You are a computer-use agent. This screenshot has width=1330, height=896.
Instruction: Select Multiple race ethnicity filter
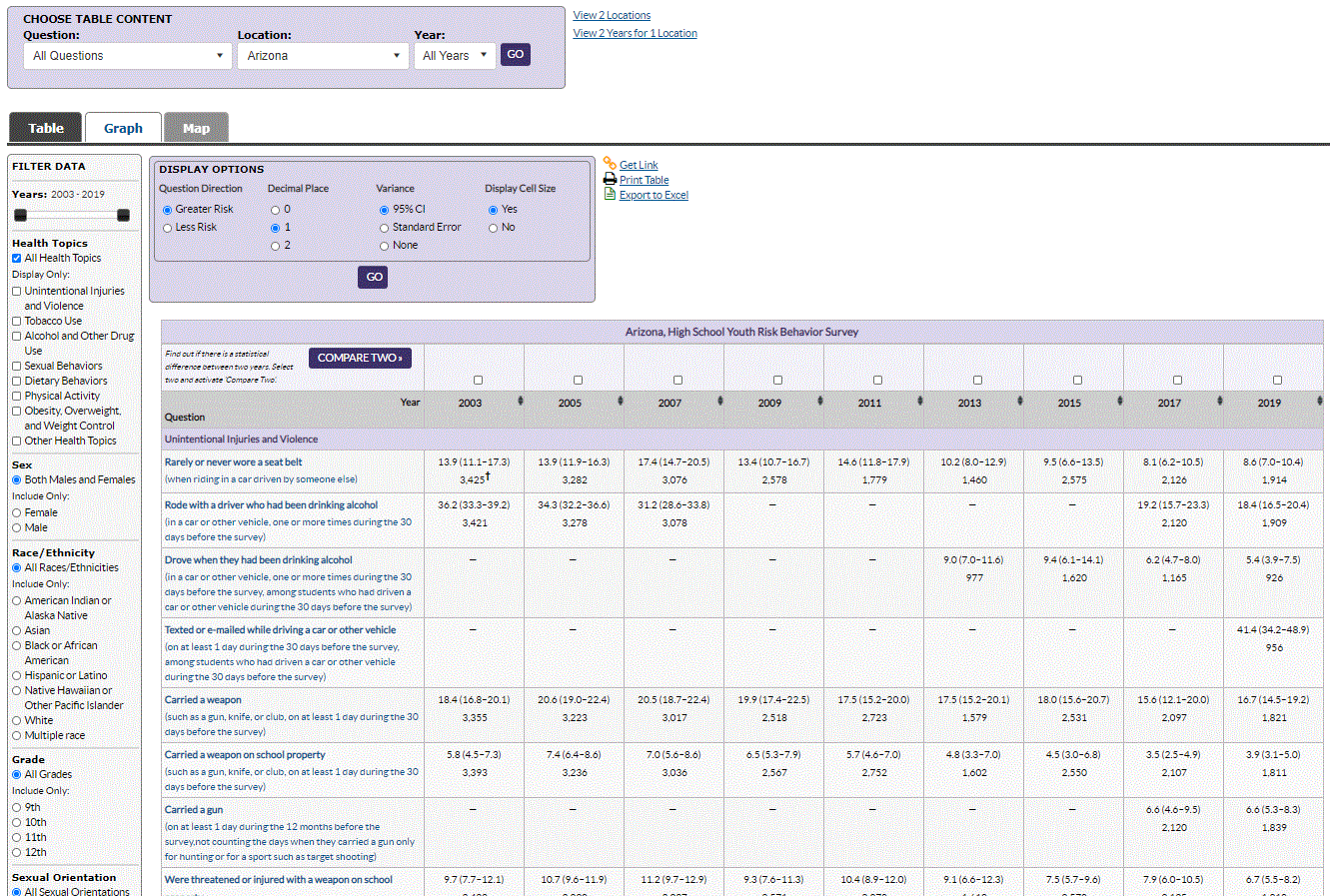(16, 735)
